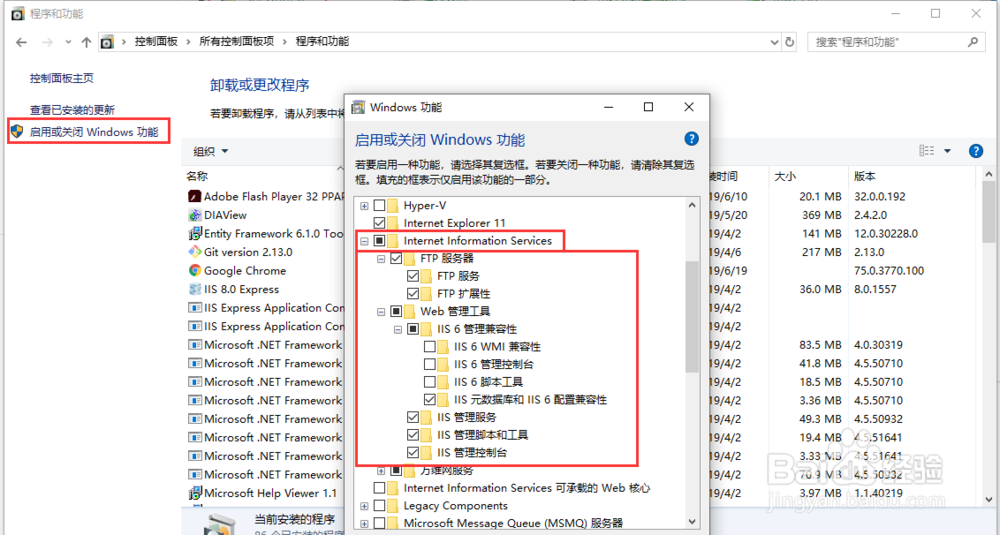Viewport: 1000px width, 535px height.
Task: Collapse the IIS 6 管理兼容性 node
Action: (398, 330)
